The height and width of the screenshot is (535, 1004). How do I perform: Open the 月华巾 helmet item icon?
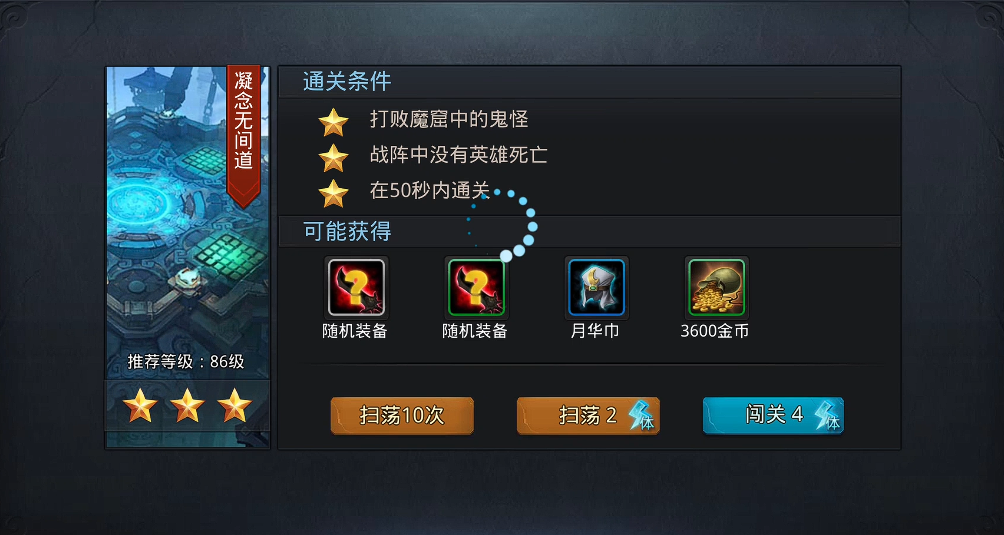tap(596, 287)
